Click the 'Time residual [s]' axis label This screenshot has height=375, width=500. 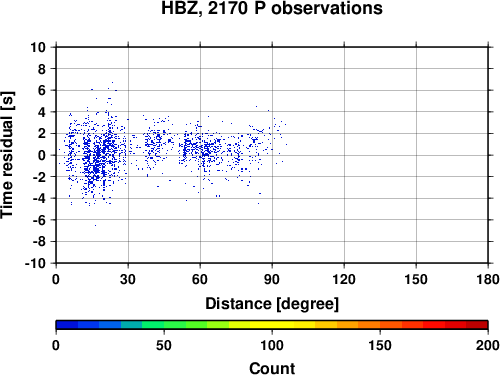(x=7, y=155)
